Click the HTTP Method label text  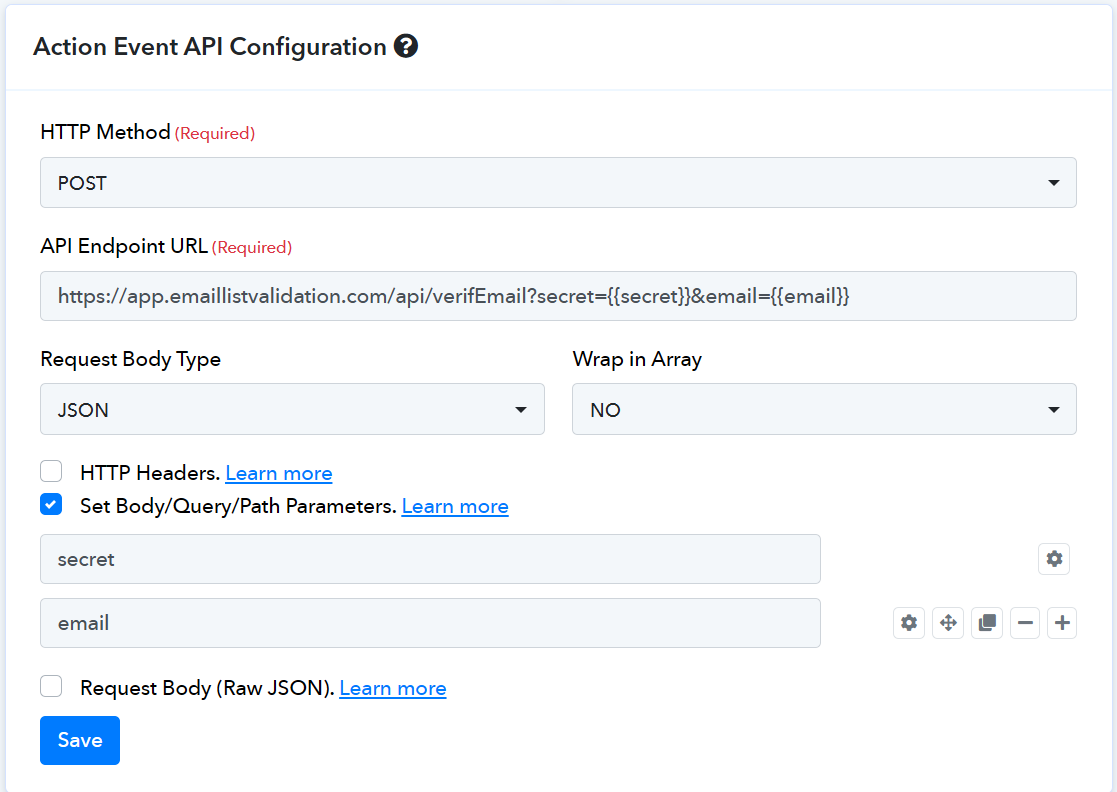[x=105, y=132]
